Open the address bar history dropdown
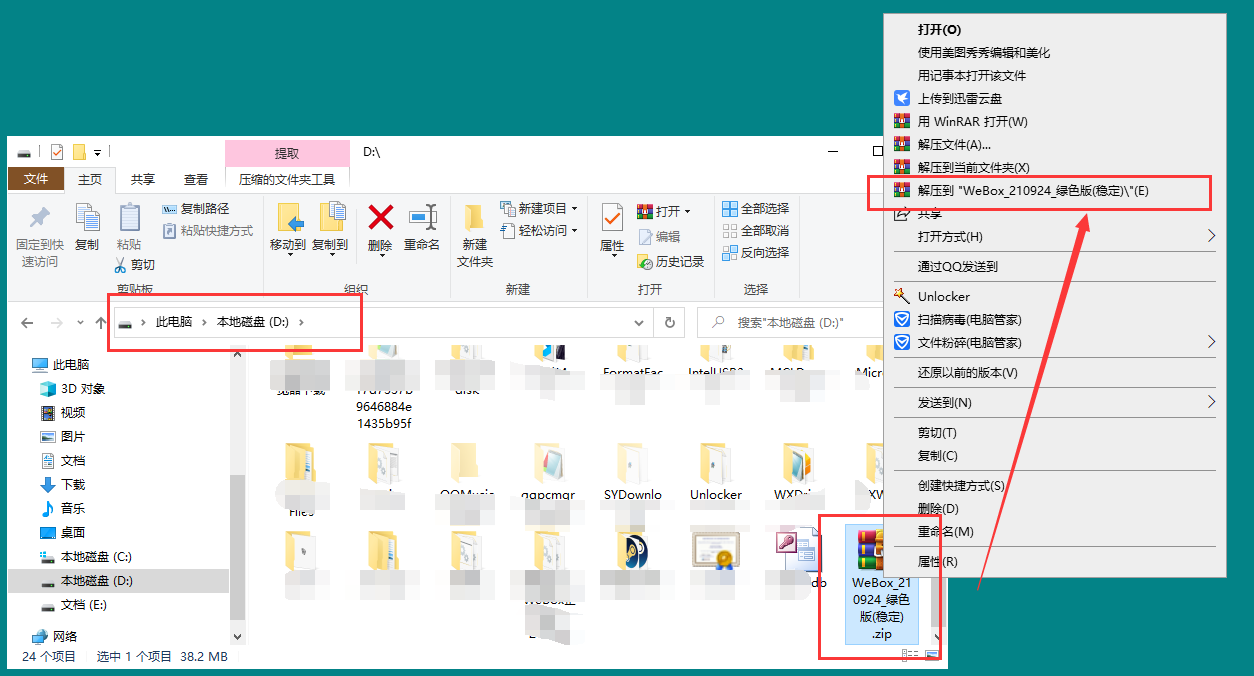Screen dimensions: 1254x676 pyautogui.click(x=639, y=323)
